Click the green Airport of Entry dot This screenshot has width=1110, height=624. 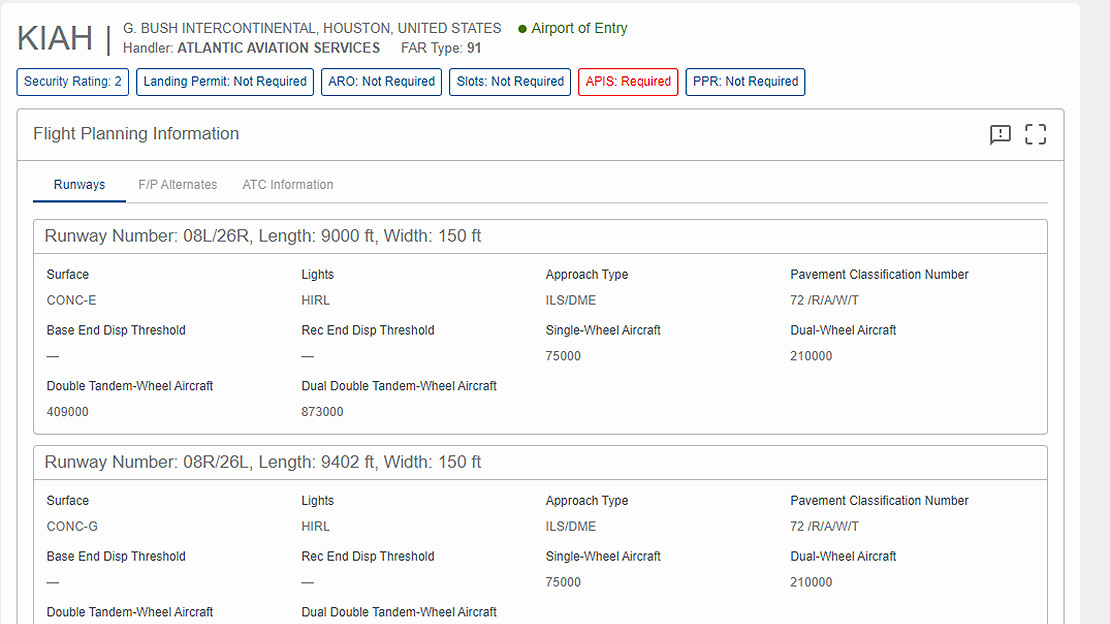(x=522, y=29)
